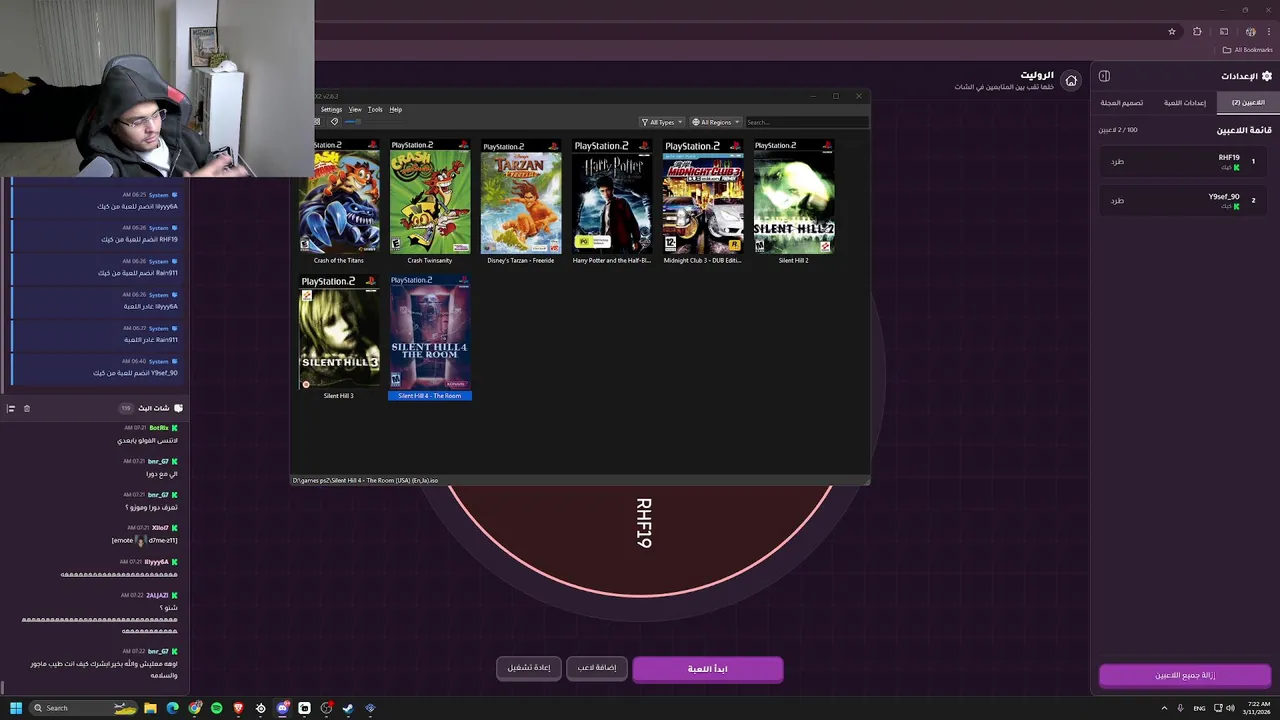Click the Silent Hill 4 iso path in status bar
1280x720 pixels.
point(365,480)
